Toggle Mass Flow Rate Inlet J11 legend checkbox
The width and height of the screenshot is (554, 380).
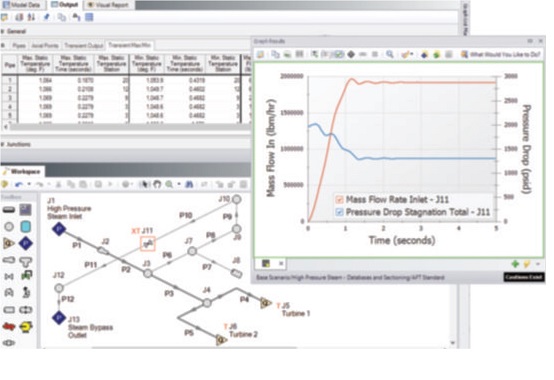[339, 200]
